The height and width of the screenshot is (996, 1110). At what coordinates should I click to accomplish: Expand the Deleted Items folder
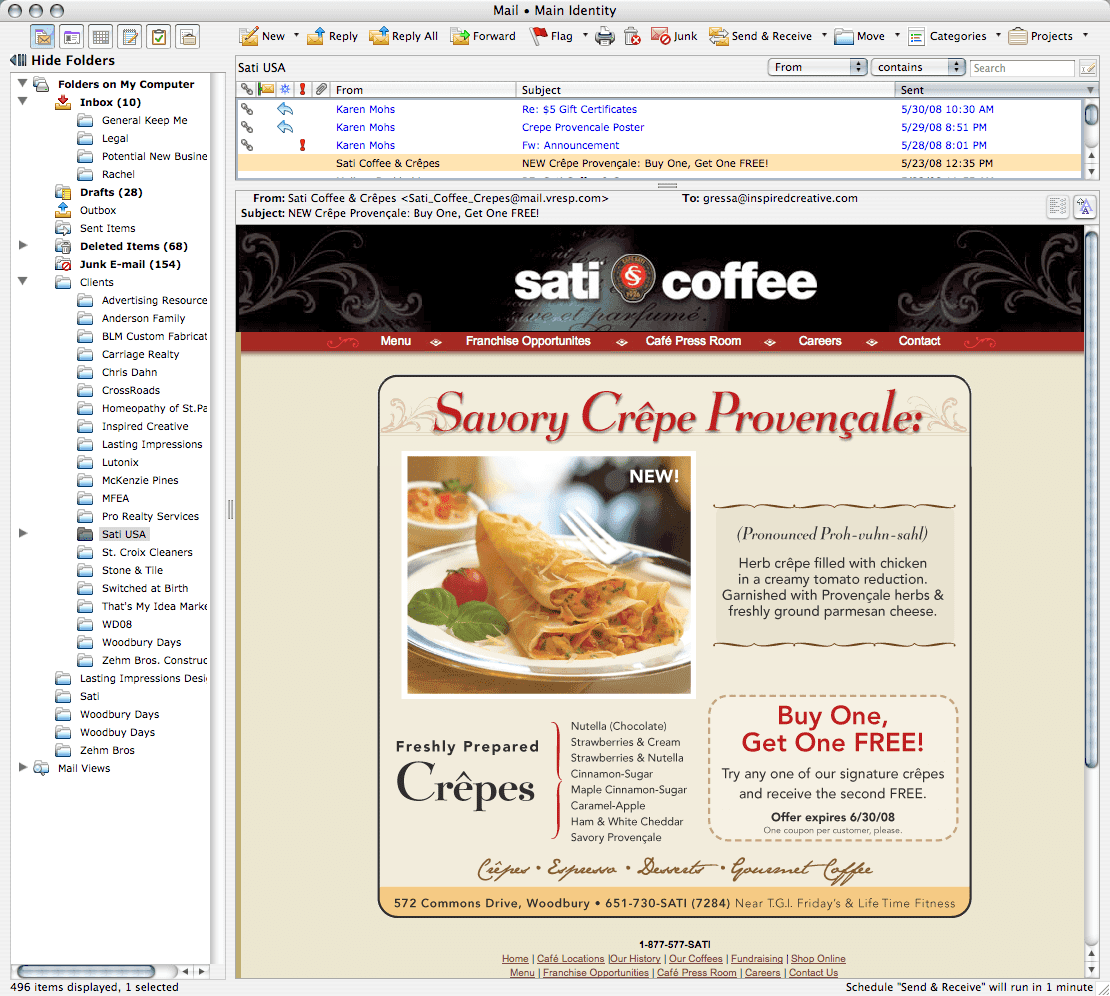[x=24, y=246]
